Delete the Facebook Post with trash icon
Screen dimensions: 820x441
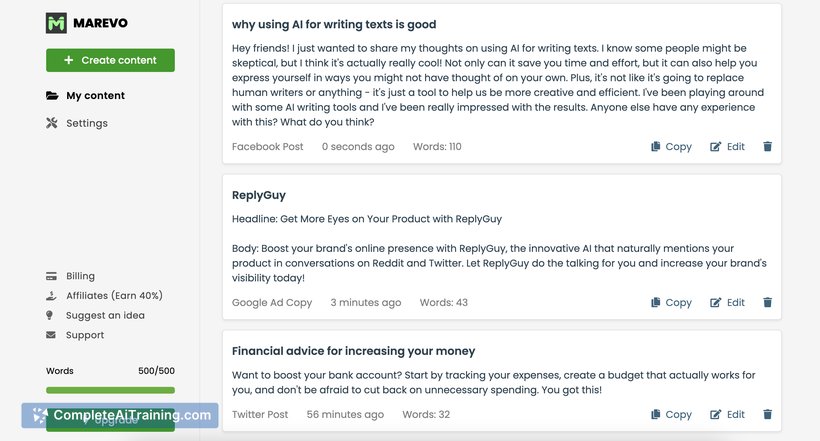pos(767,146)
